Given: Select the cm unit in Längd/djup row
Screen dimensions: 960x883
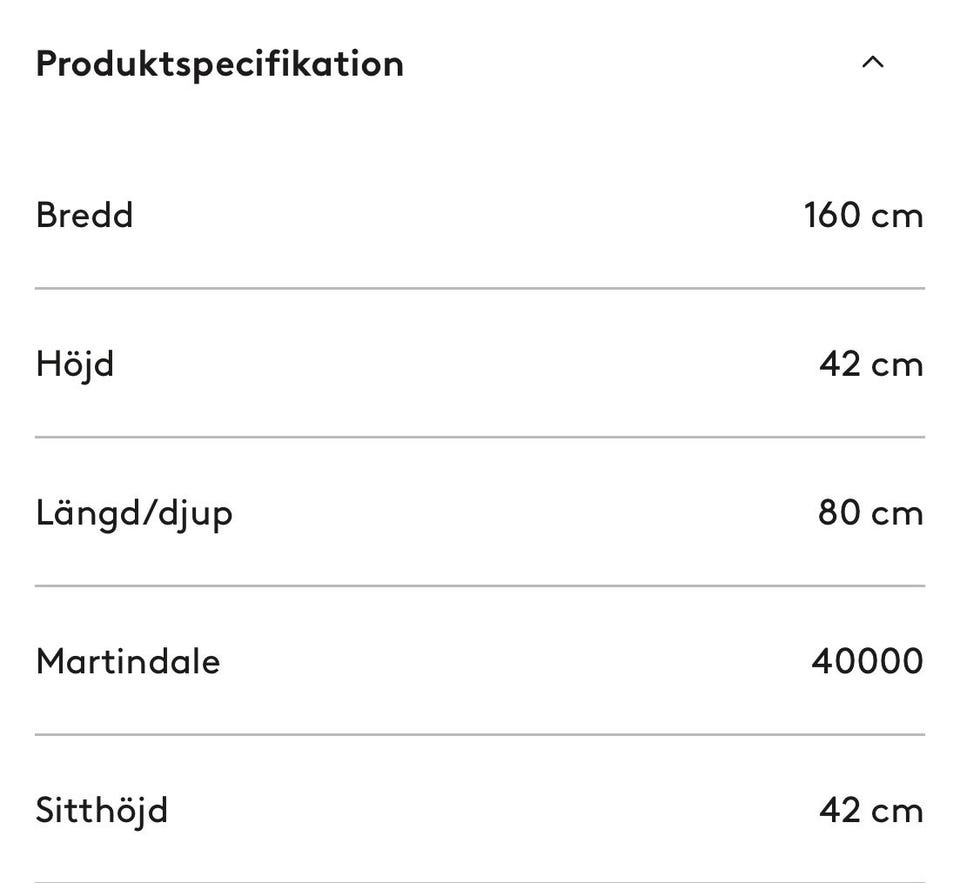Looking at the screenshot, I should pyautogui.click(x=897, y=515).
